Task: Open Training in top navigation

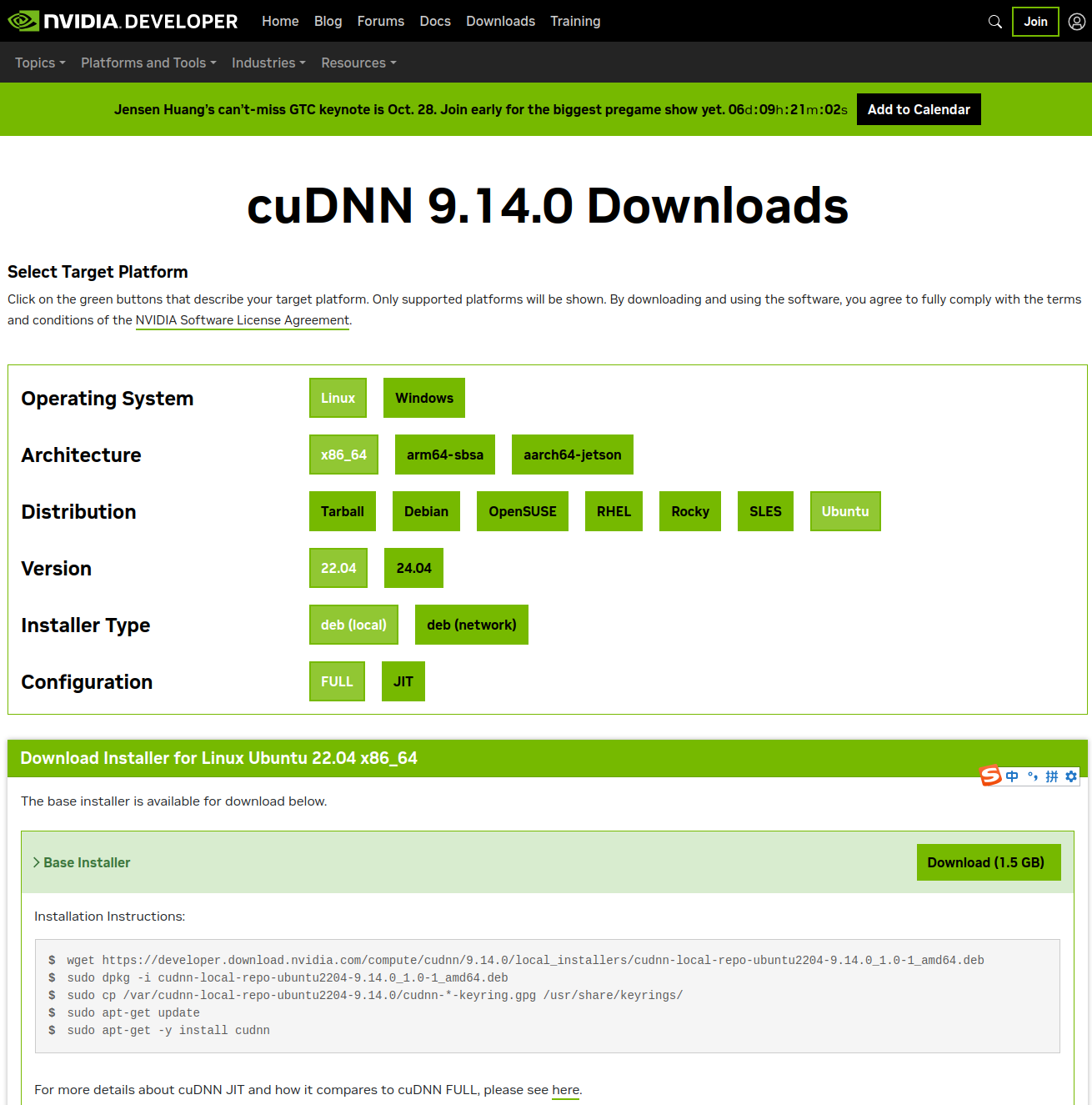Action: coord(575,21)
